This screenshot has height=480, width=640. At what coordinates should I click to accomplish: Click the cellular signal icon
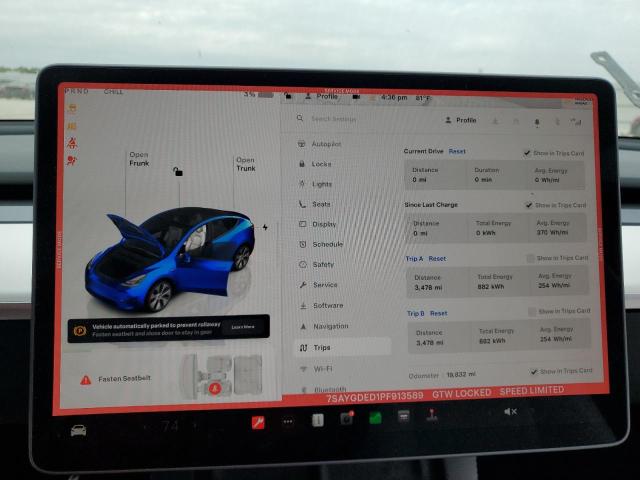coord(576,122)
